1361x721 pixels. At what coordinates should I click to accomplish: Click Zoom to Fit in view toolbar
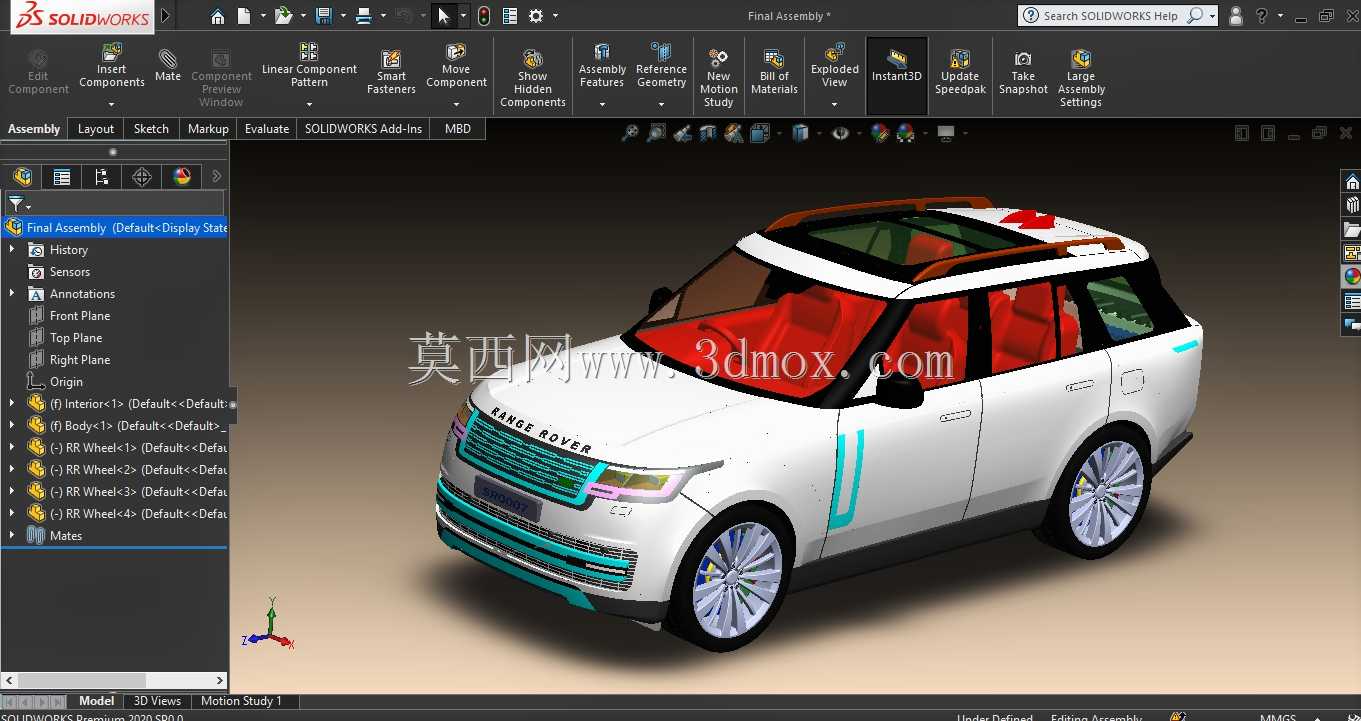pyautogui.click(x=630, y=133)
